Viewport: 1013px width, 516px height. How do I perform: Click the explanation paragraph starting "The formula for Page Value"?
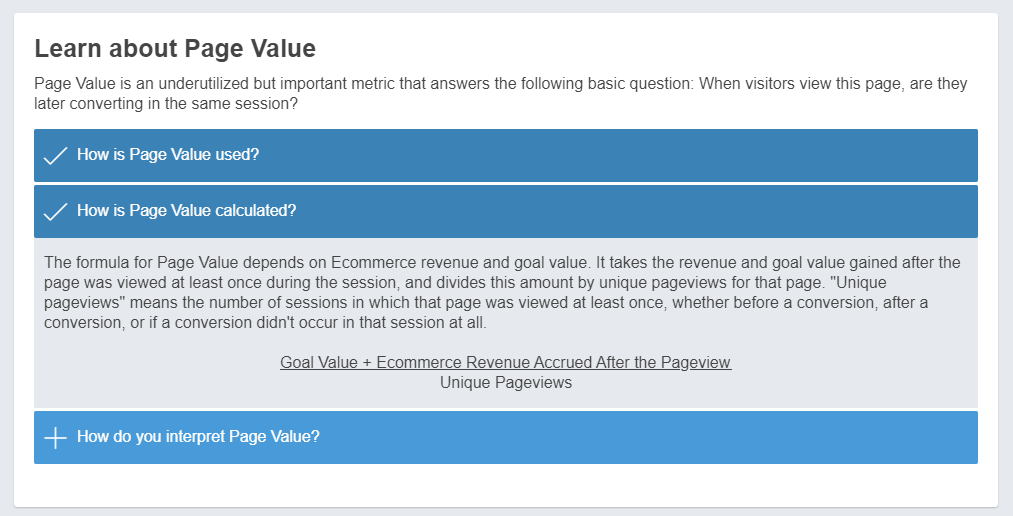click(x=502, y=293)
